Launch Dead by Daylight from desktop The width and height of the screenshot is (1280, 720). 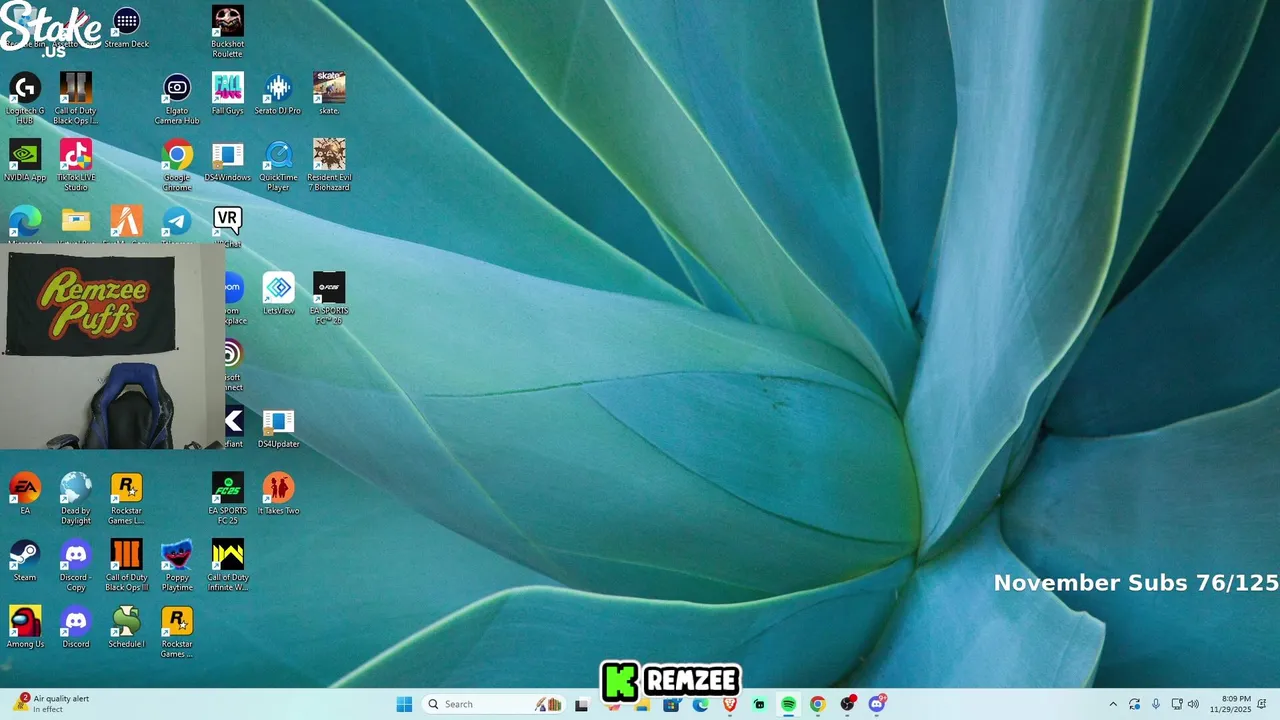pos(76,499)
